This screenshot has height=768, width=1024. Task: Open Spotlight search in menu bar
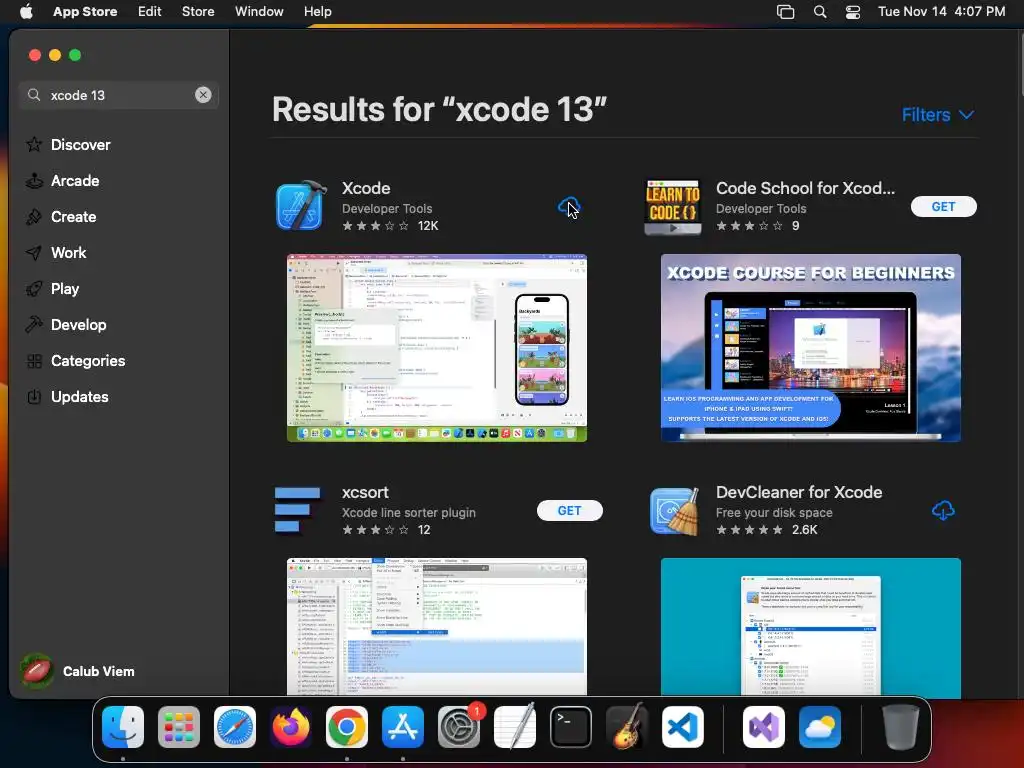[x=820, y=12]
